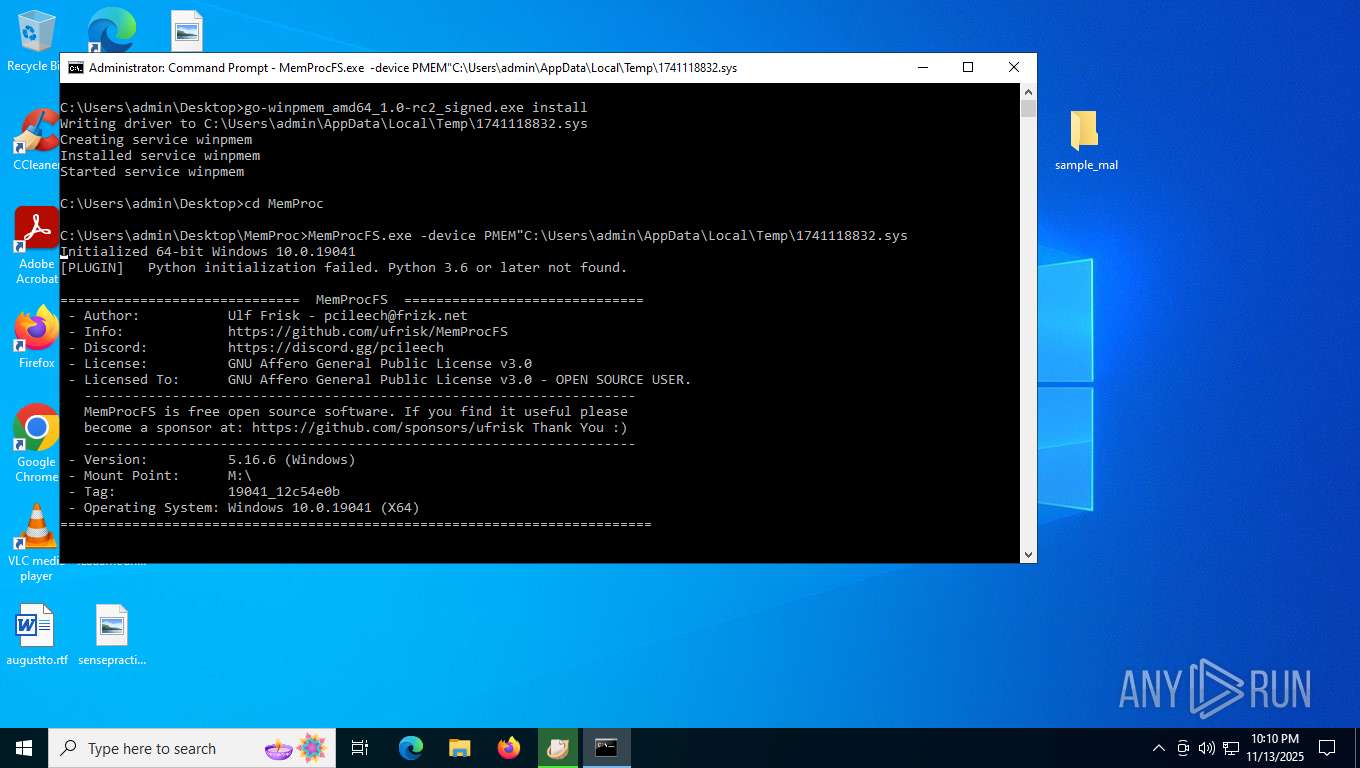Image resolution: width=1360 pixels, height=768 pixels.
Task: Open the Microsoft Edge desktop shortcut
Action: 111,30
